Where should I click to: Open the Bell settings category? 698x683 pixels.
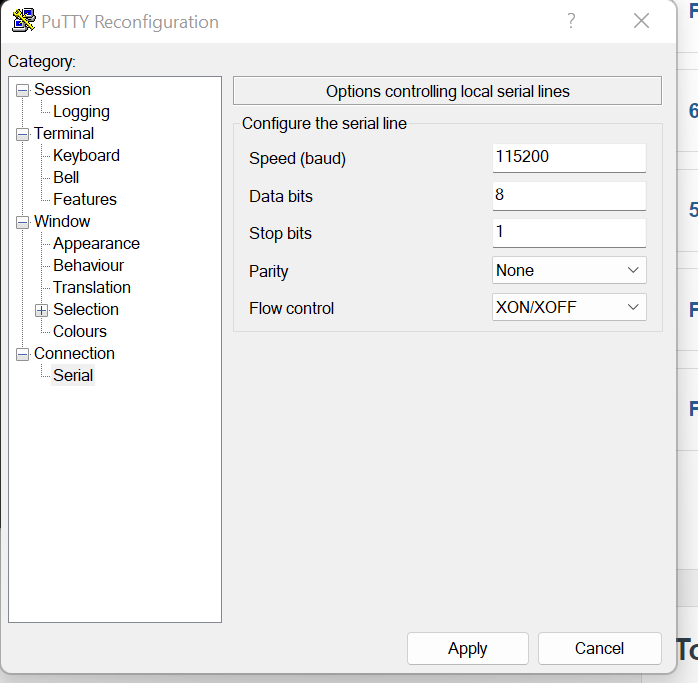tap(66, 177)
